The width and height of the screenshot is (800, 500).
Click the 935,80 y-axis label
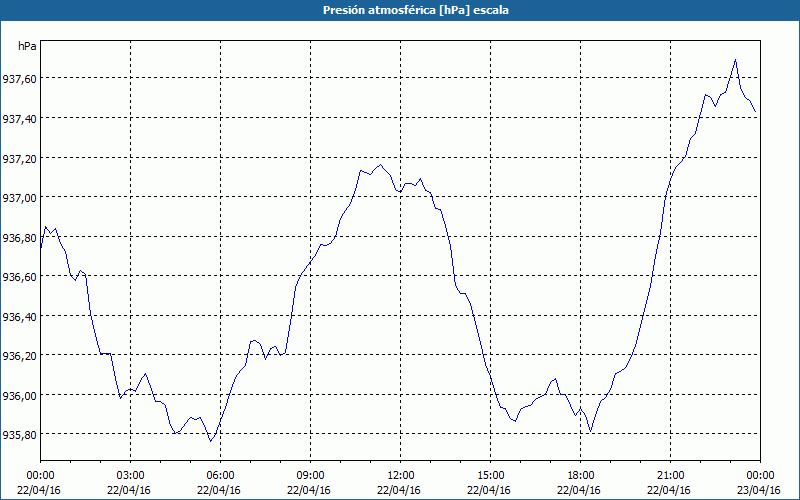click(x=19, y=435)
